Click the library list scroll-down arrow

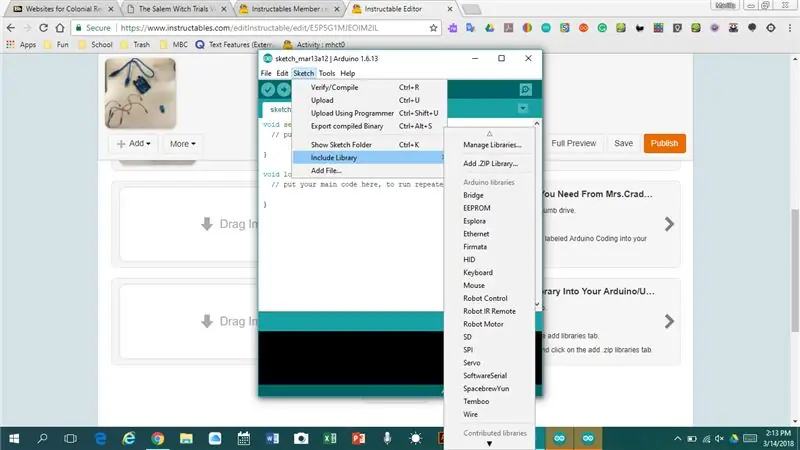click(489, 444)
